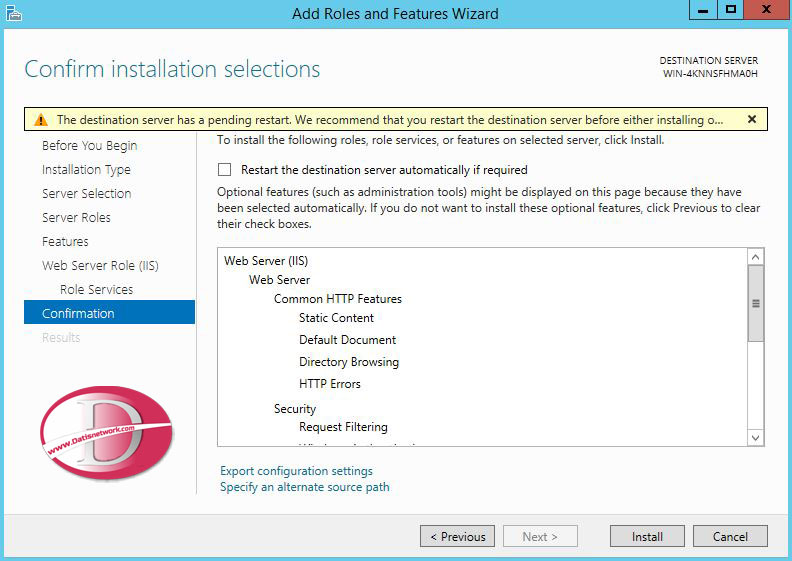Click scroll up arrow in selections list

pyautogui.click(x=756, y=257)
